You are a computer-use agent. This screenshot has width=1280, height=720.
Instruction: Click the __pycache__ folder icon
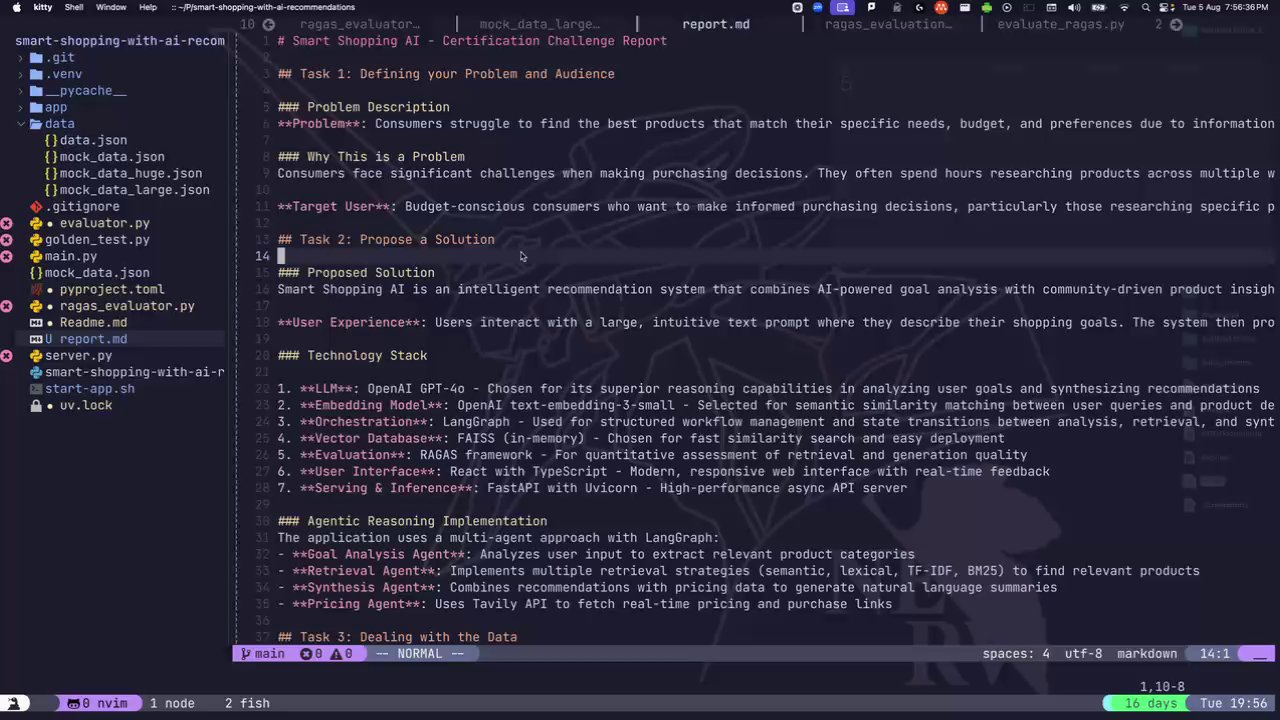coord(36,91)
